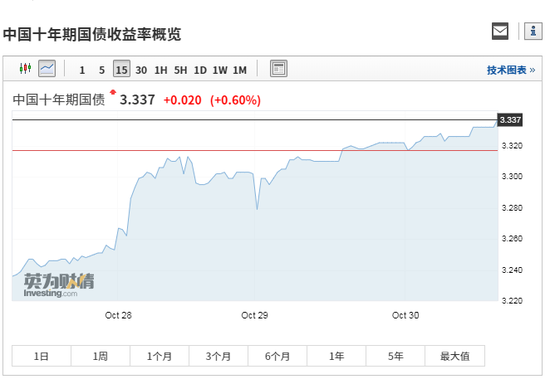Select the 1年 time range tab
This screenshot has width=550, height=384.
click(336, 356)
